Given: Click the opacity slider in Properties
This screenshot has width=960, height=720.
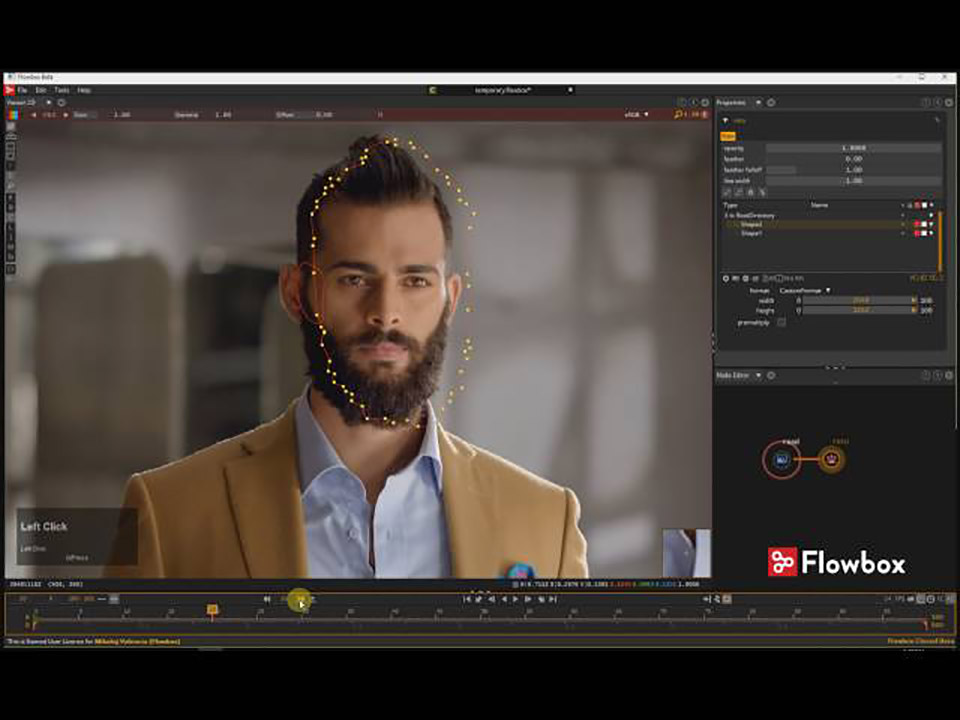Looking at the screenshot, I should (x=853, y=148).
